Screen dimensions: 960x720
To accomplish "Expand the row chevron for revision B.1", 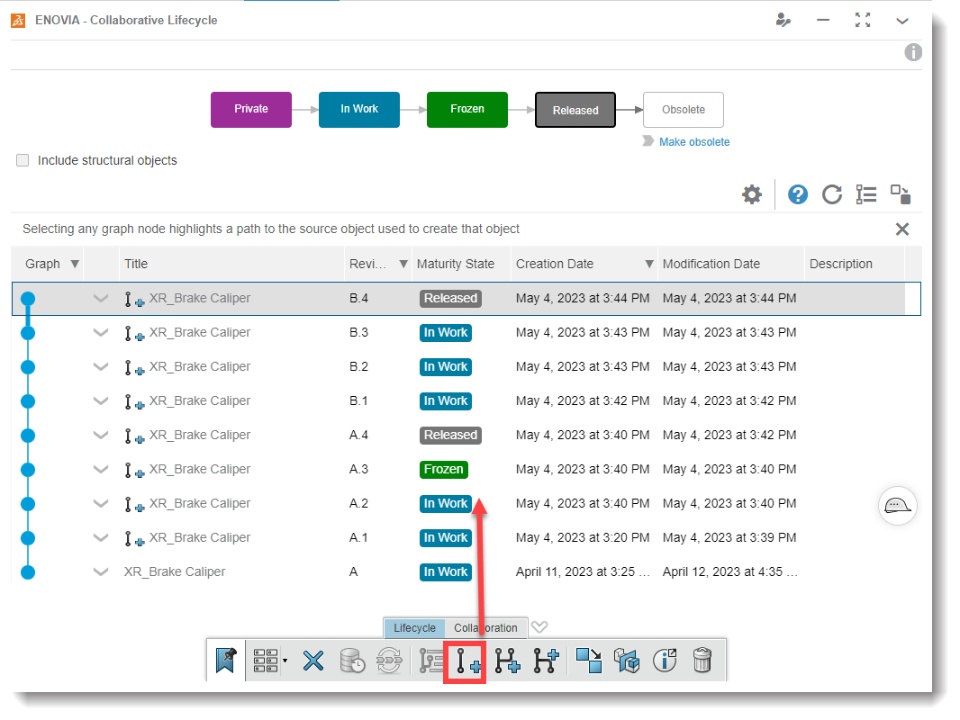I will click(x=100, y=401).
